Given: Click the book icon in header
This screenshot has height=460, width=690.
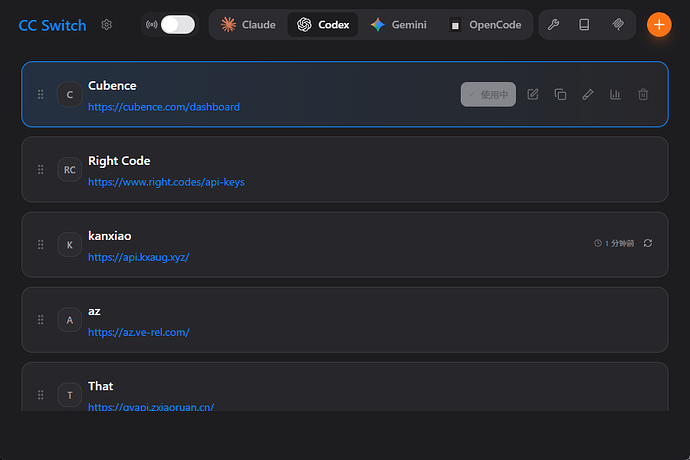Looking at the screenshot, I should click(584, 25).
